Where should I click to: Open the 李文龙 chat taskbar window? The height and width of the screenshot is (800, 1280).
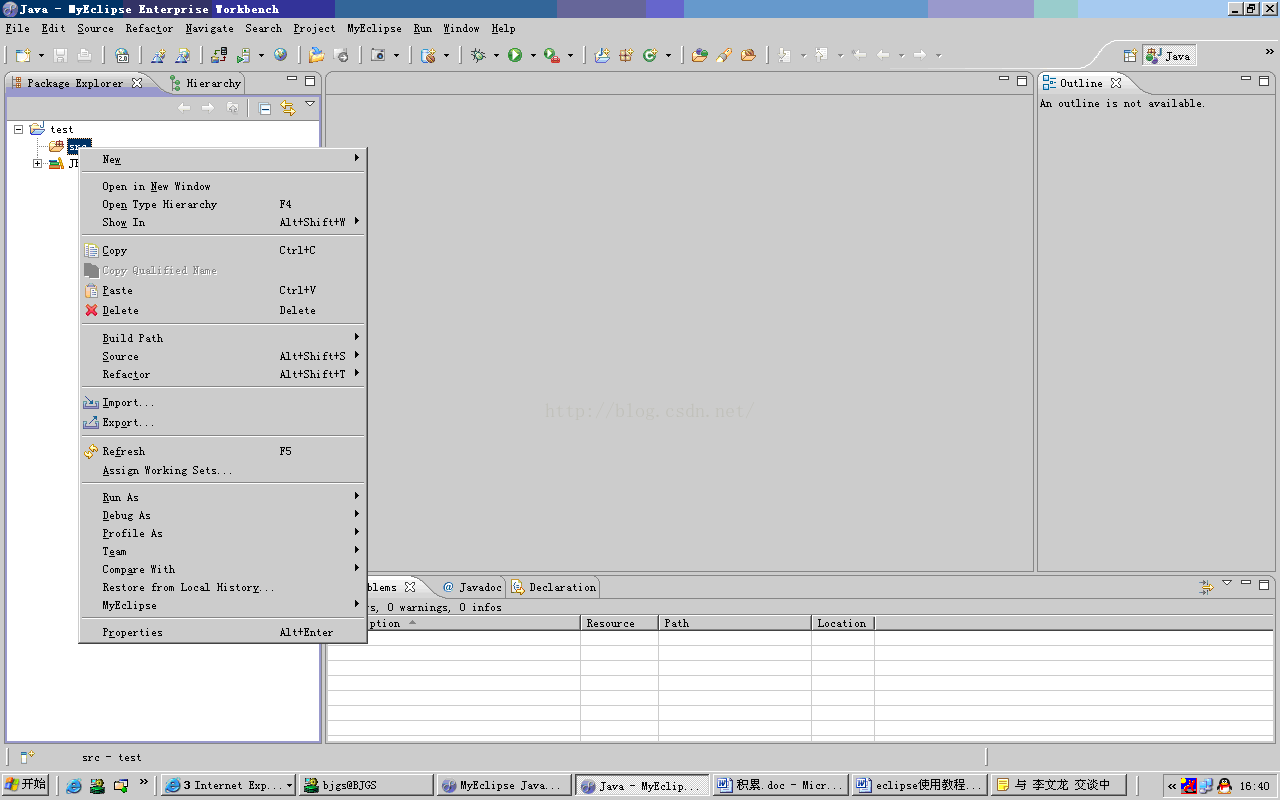pyautogui.click(x=1059, y=786)
